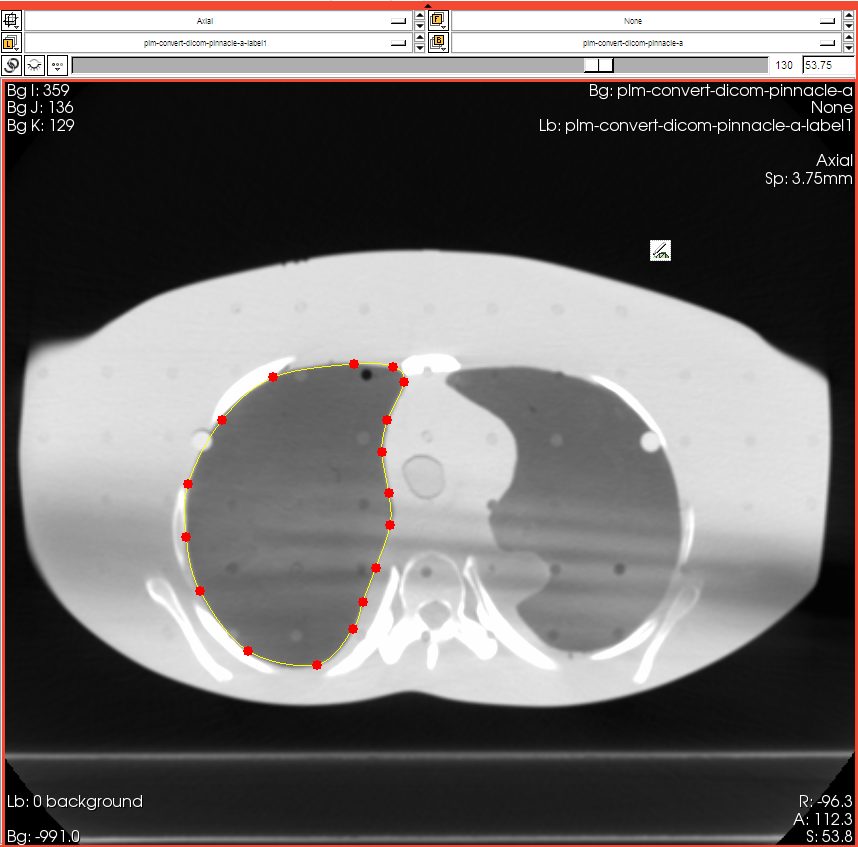The width and height of the screenshot is (858, 847).
Task: Click the foreground layer 'F' icon
Action: [438, 20]
